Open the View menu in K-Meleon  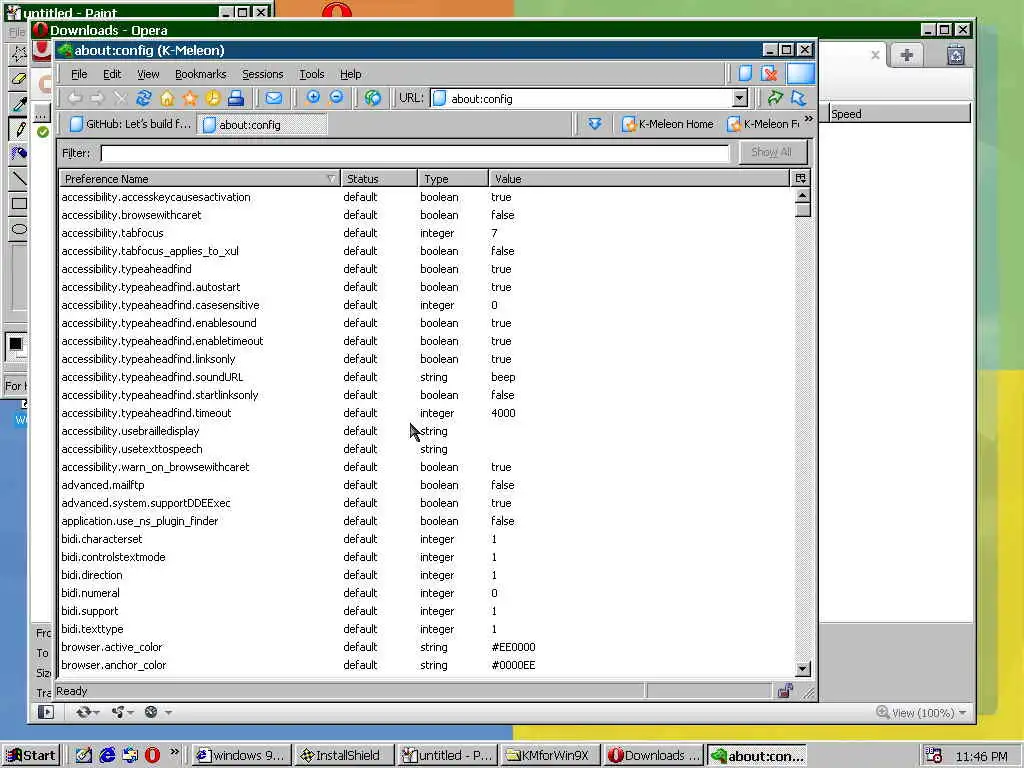[x=148, y=74]
